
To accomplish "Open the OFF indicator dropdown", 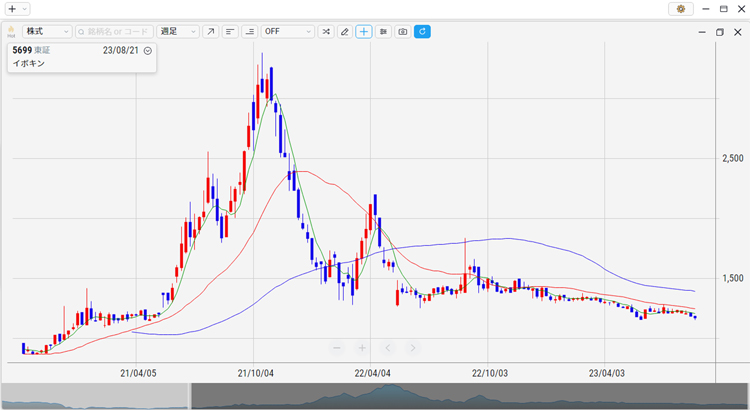I will point(288,31).
